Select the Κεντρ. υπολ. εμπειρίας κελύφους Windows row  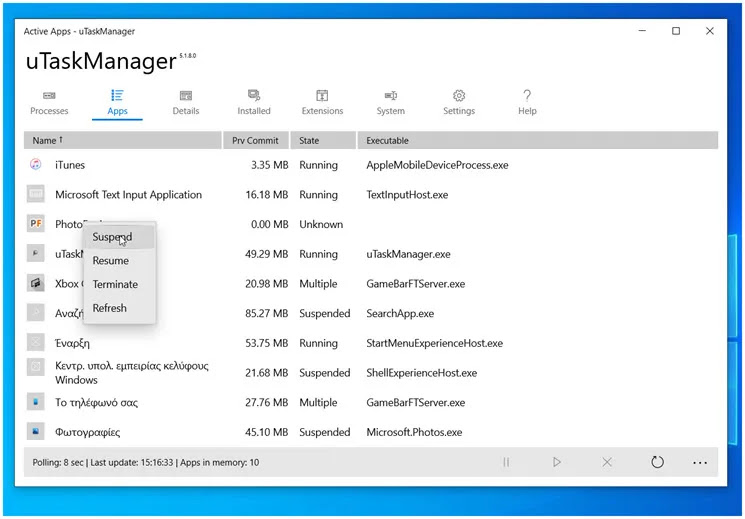371,373
